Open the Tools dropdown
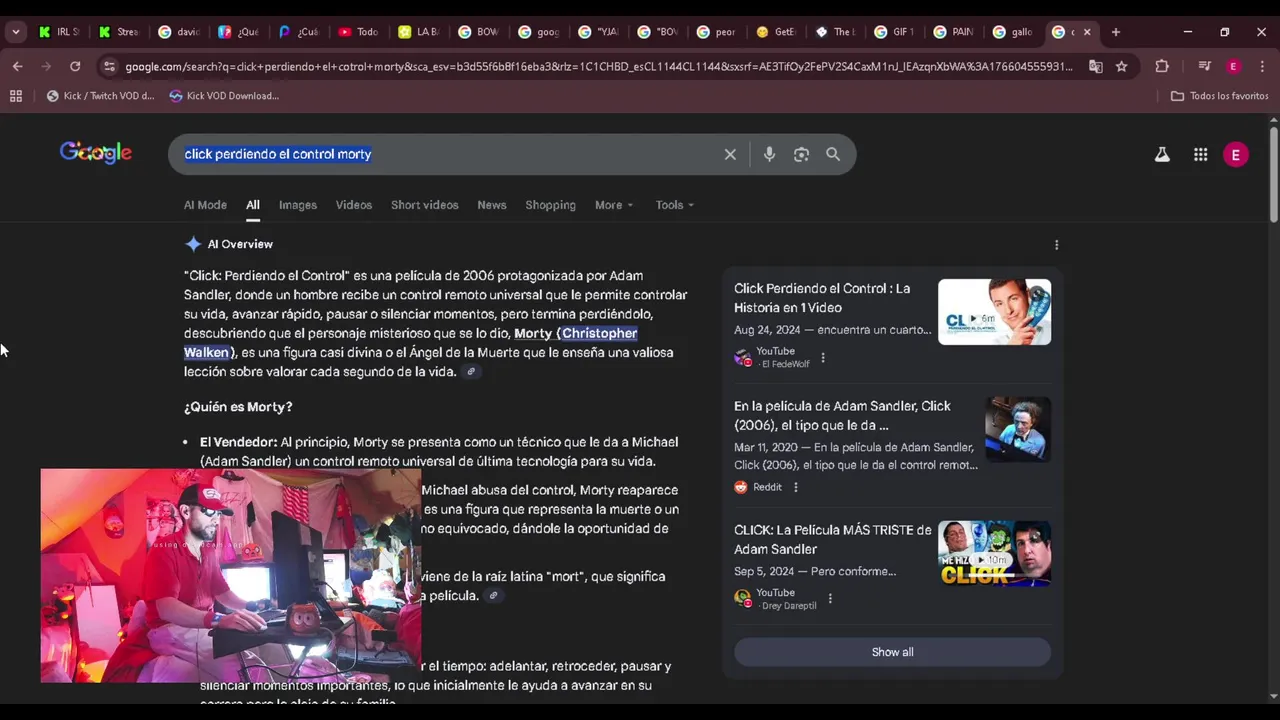Image resolution: width=1280 pixels, height=720 pixels. [x=675, y=205]
